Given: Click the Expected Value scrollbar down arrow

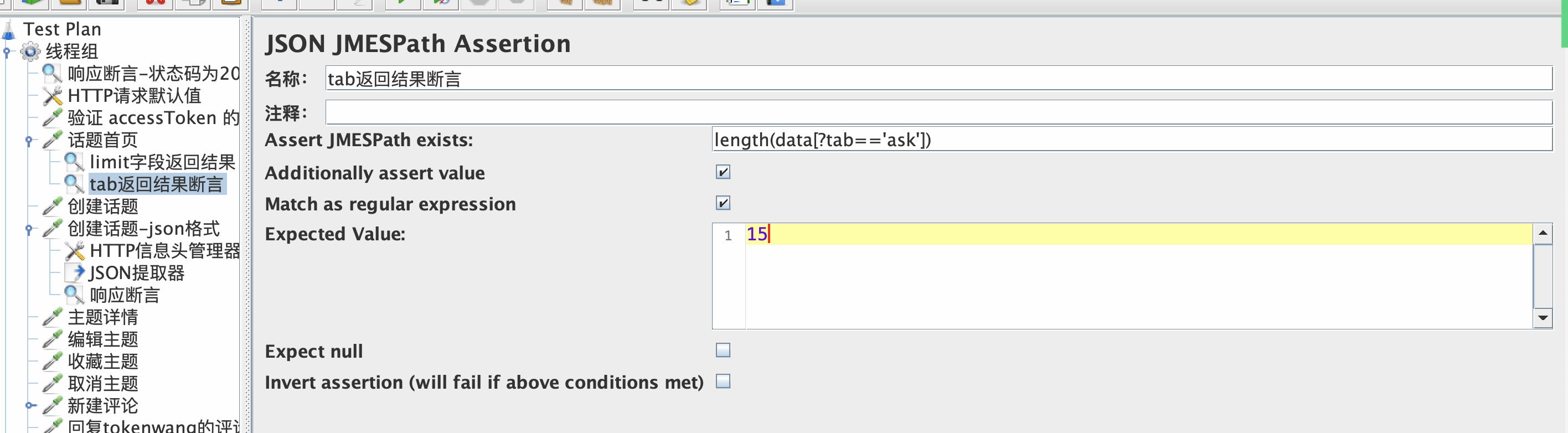Looking at the screenshot, I should [x=1542, y=317].
